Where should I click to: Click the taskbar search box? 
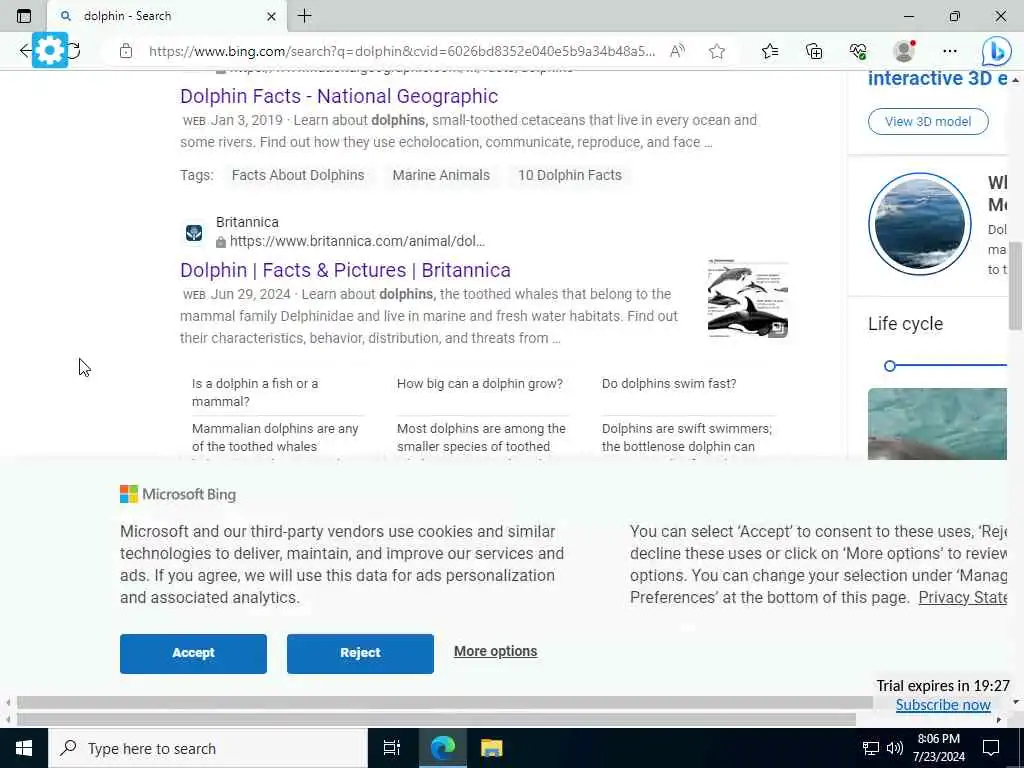click(208, 748)
